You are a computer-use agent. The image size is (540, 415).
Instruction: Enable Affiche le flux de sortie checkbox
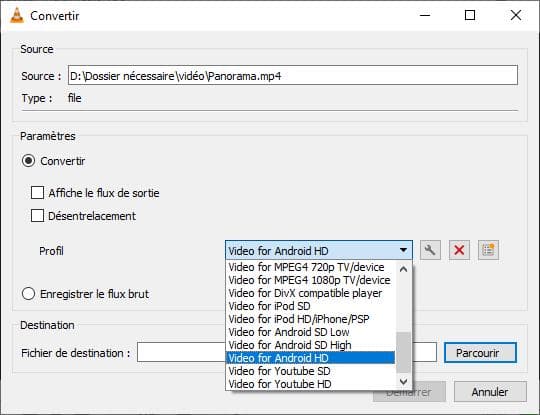[37, 193]
